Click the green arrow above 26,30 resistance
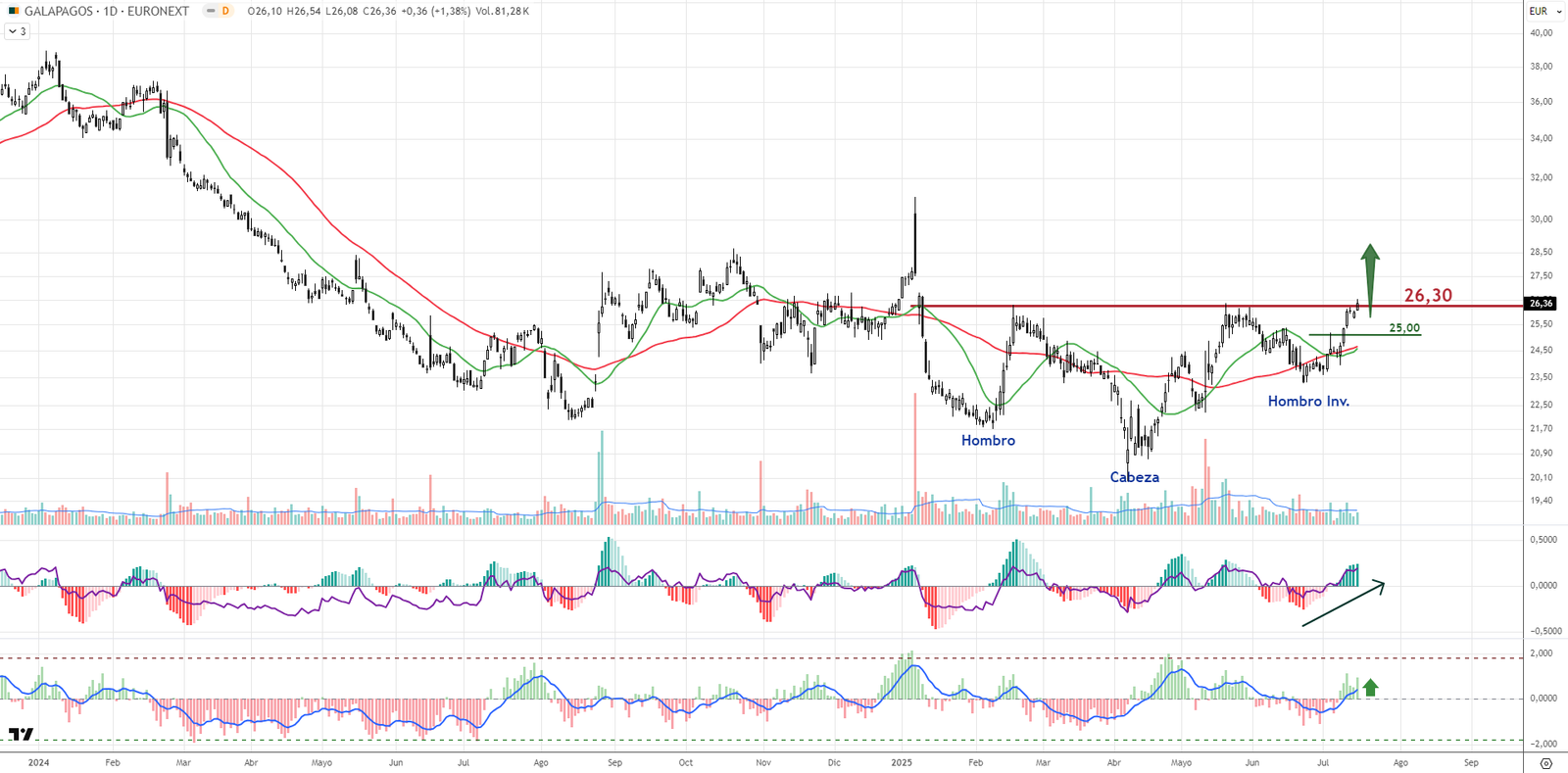The width and height of the screenshot is (1568, 773). (x=1370, y=274)
